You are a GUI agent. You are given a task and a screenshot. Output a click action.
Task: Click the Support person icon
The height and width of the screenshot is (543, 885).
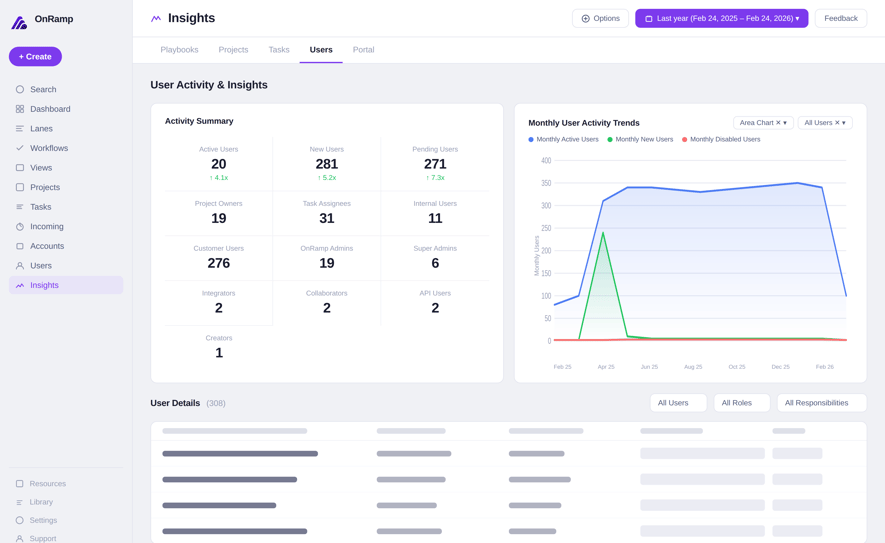(19, 538)
